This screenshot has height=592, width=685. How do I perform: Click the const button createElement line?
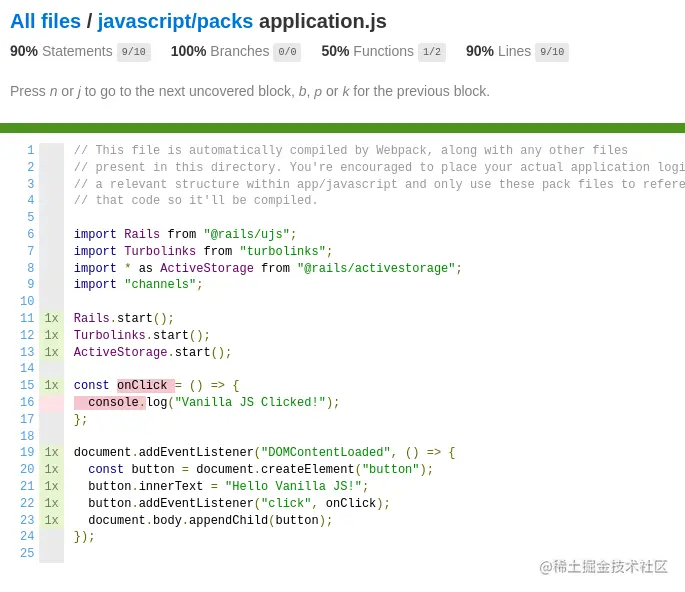click(x=260, y=469)
